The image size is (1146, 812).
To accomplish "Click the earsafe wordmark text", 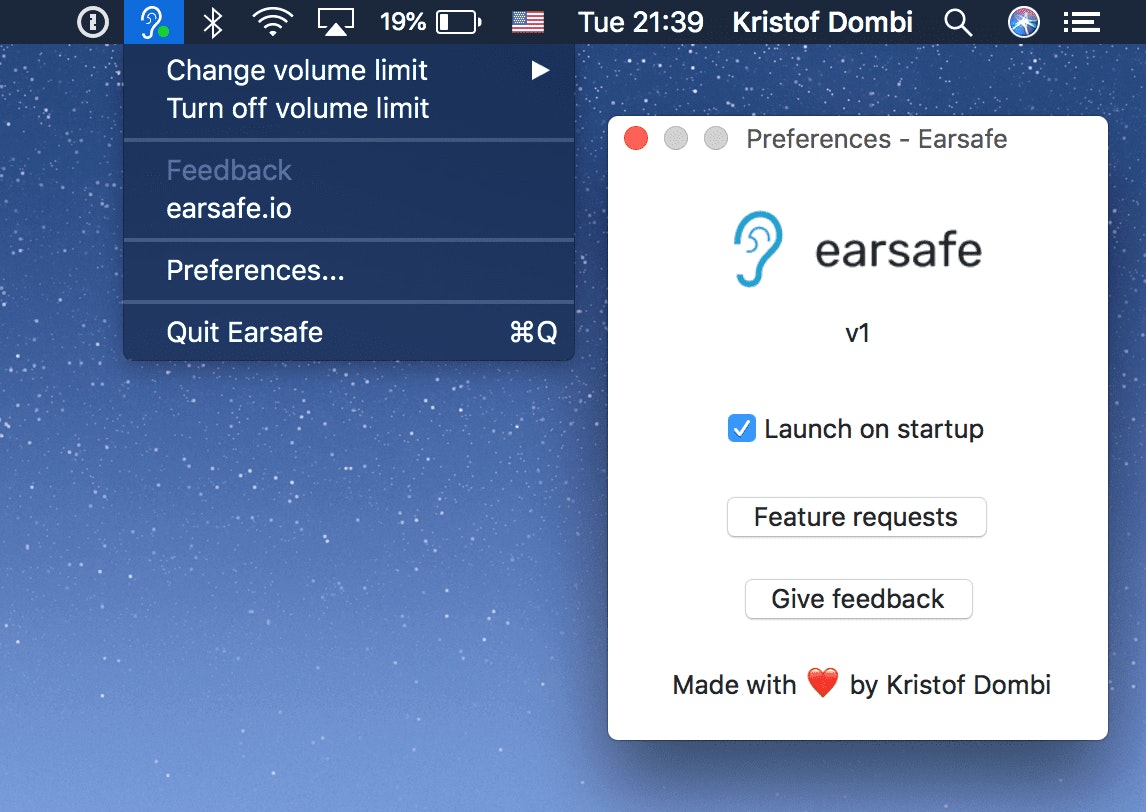I will [x=898, y=250].
